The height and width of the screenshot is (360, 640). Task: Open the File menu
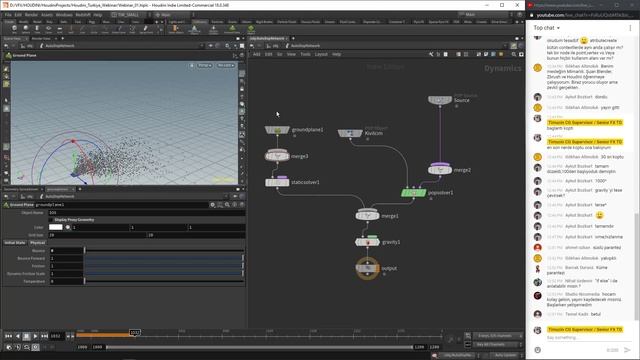8,15
